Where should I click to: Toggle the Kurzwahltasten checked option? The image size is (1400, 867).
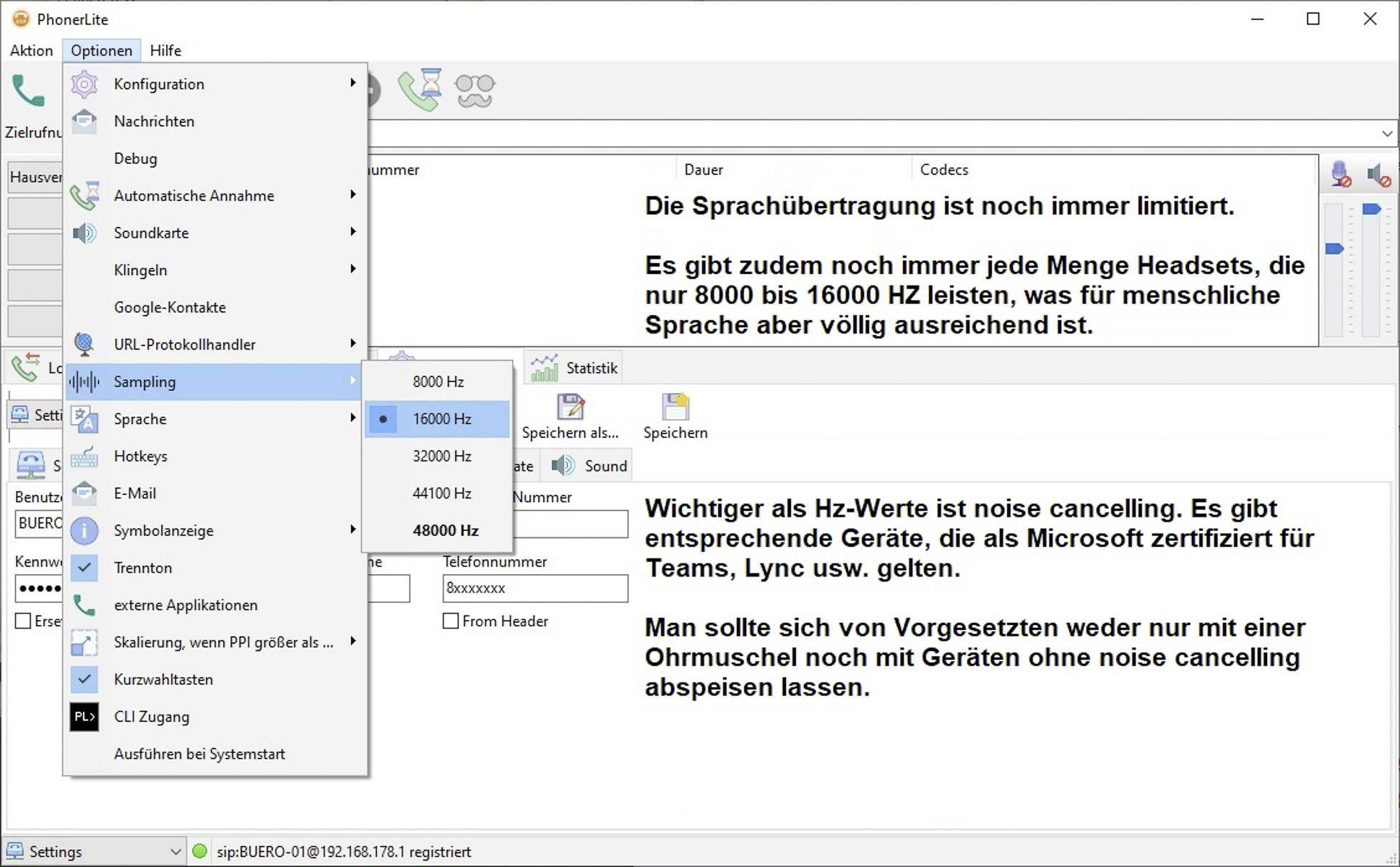[x=163, y=679]
